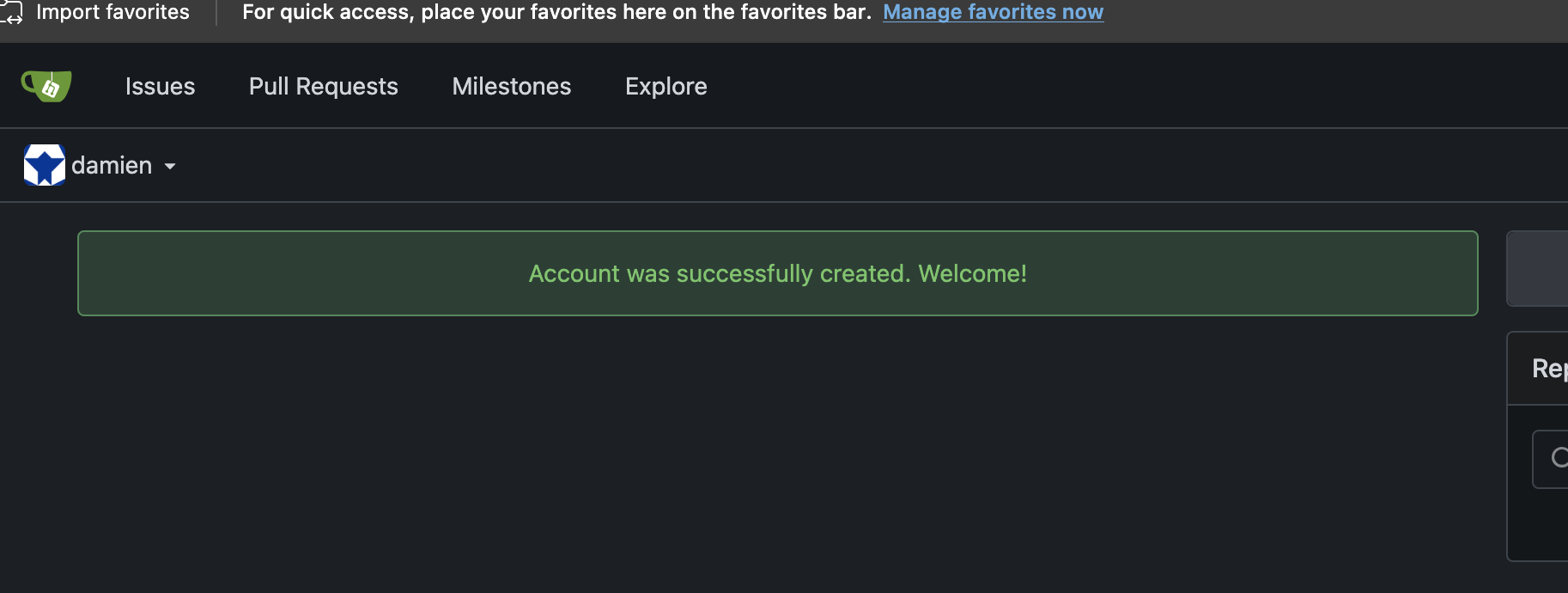The width and height of the screenshot is (1568, 593).
Task: Click the 'Welcome!' text in the green banner
Action: point(972,273)
